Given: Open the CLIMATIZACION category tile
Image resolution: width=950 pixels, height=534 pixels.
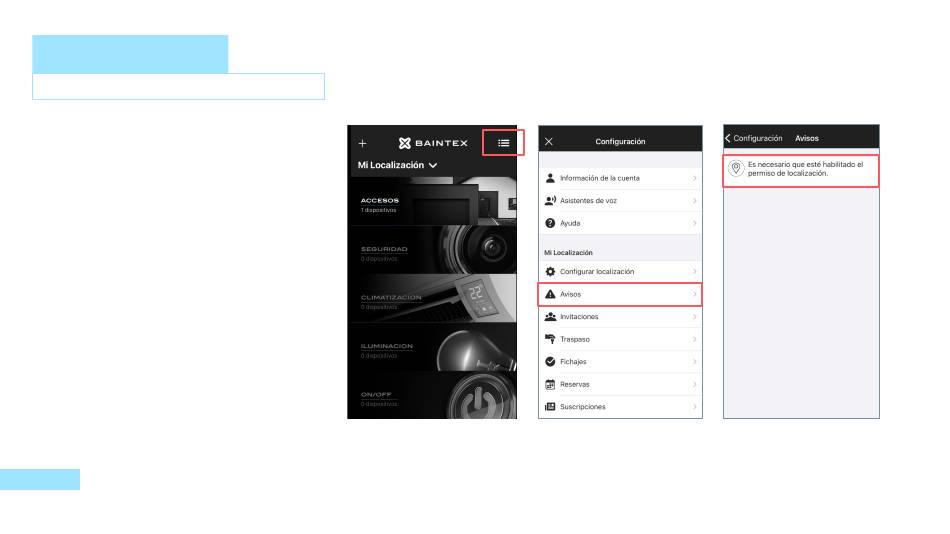Looking at the screenshot, I should coord(433,298).
